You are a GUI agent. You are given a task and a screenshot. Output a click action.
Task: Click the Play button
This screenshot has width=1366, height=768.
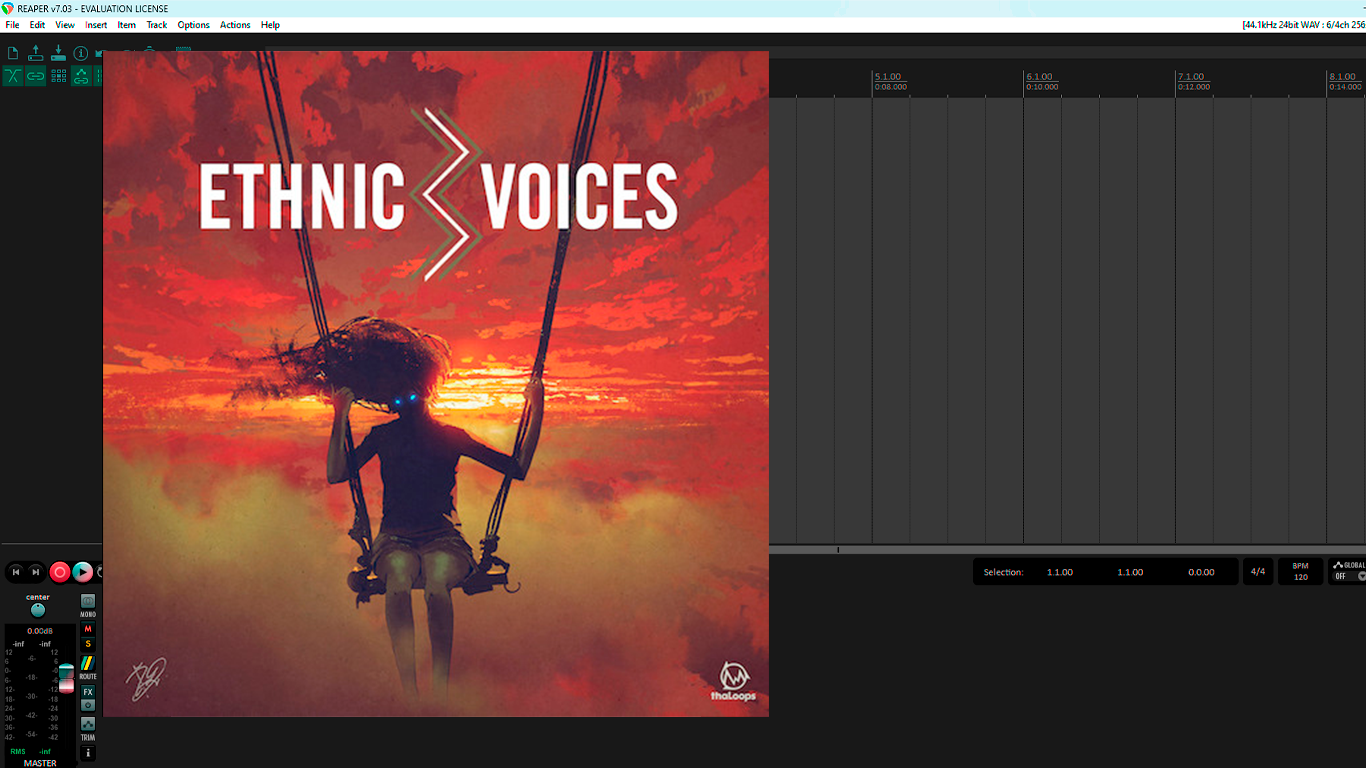coord(83,572)
